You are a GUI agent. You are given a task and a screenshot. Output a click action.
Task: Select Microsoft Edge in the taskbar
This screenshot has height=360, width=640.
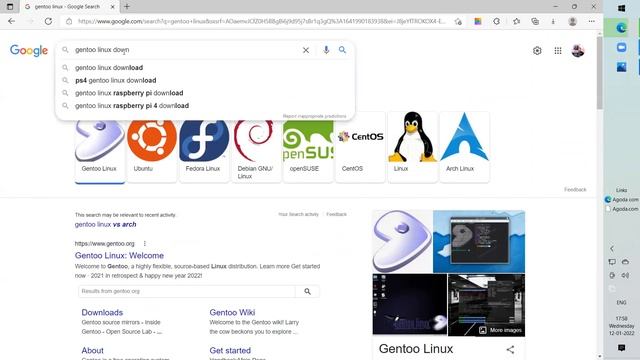pos(622,28)
